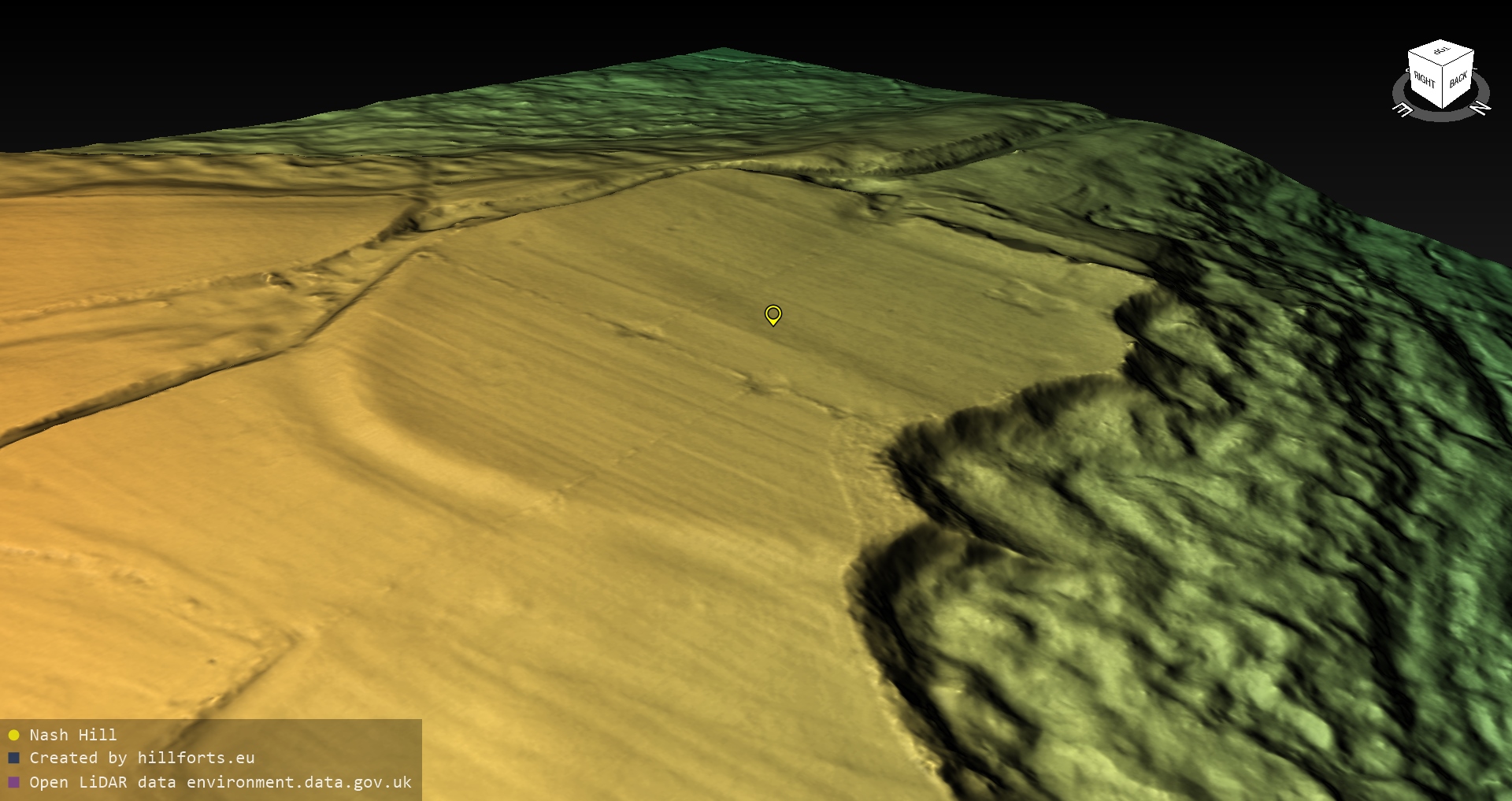Click the Nash Hill legend label

(x=73, y=735)
